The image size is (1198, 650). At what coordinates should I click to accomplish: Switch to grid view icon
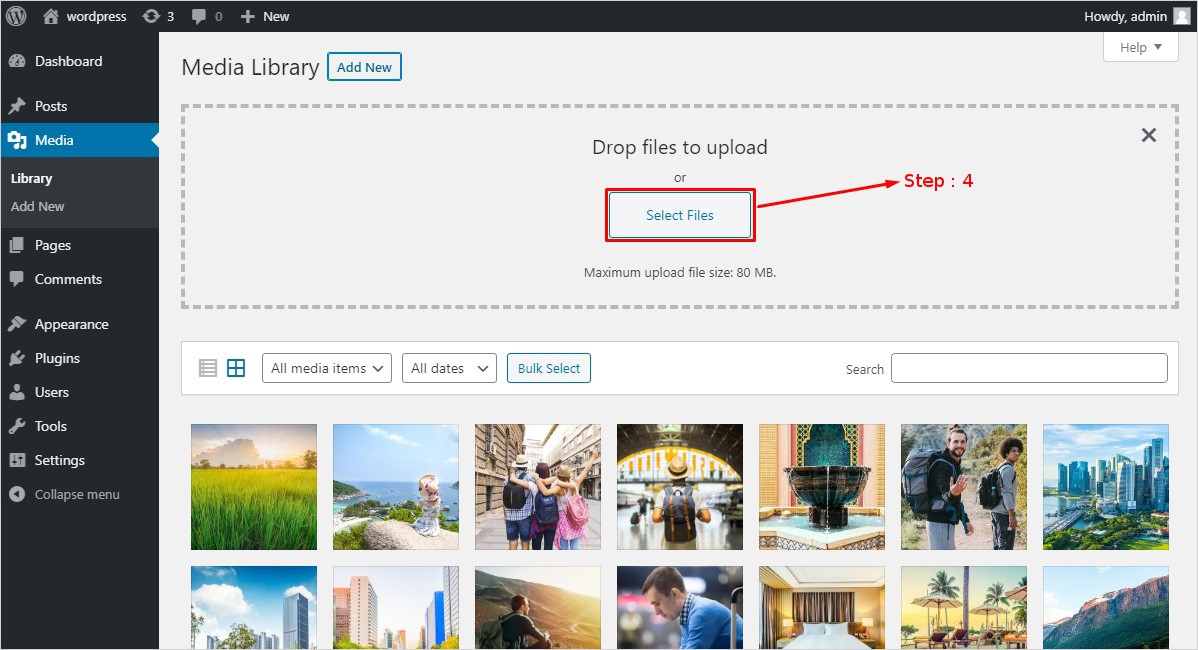tap(236, 368)
